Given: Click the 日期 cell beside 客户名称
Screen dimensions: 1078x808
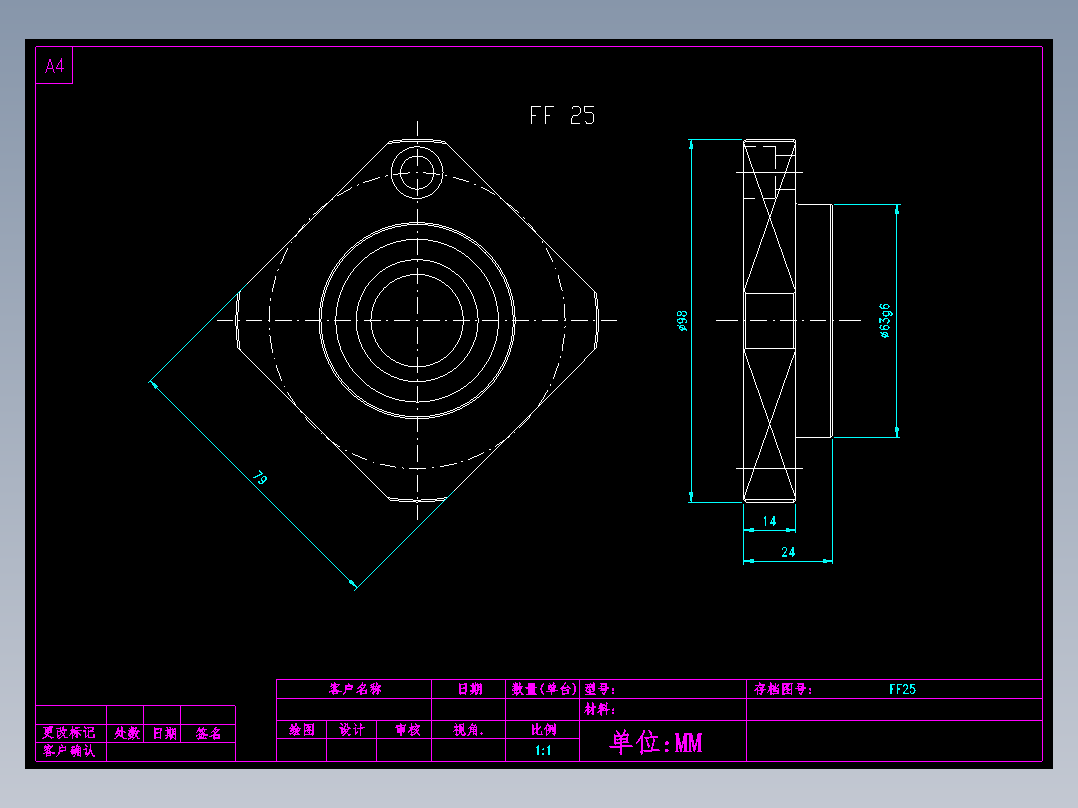Looking at the screenshot, I should [470, 689].
